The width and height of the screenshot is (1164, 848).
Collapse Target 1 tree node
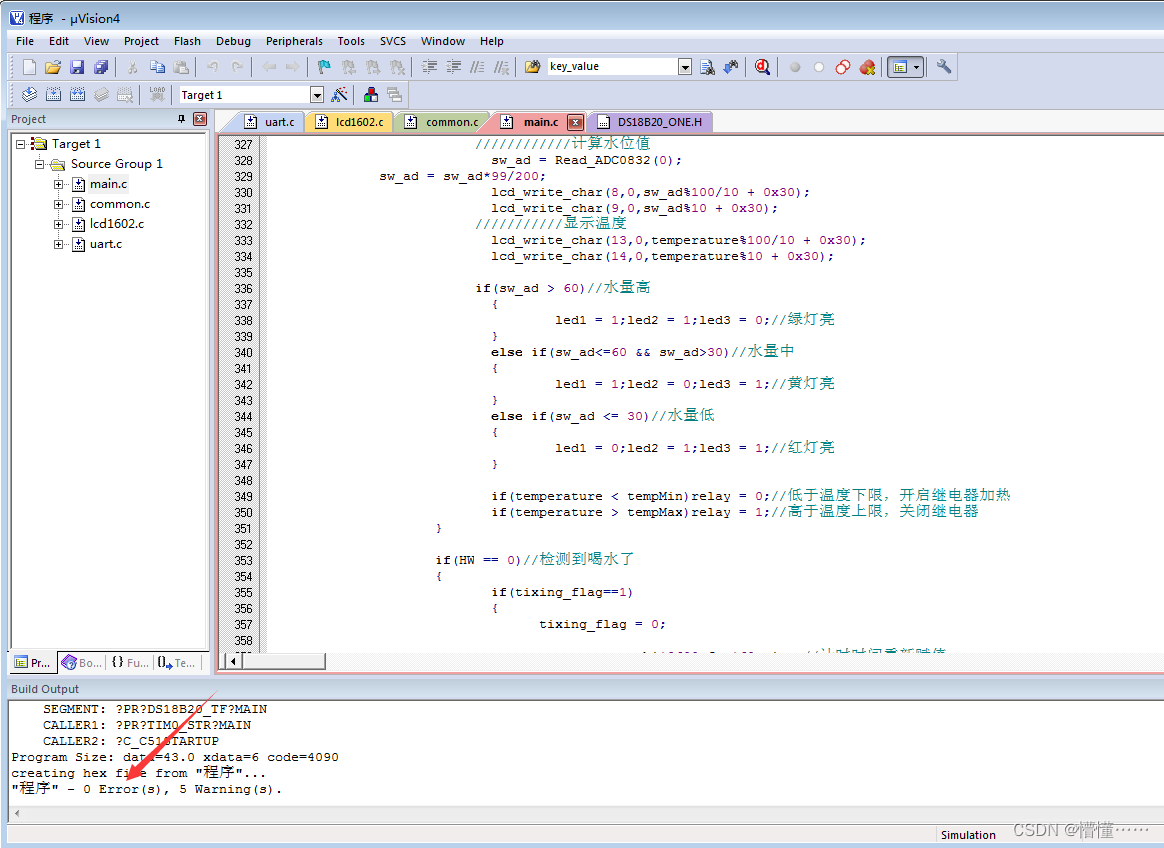pyautogui.click(x=21, y=144)
